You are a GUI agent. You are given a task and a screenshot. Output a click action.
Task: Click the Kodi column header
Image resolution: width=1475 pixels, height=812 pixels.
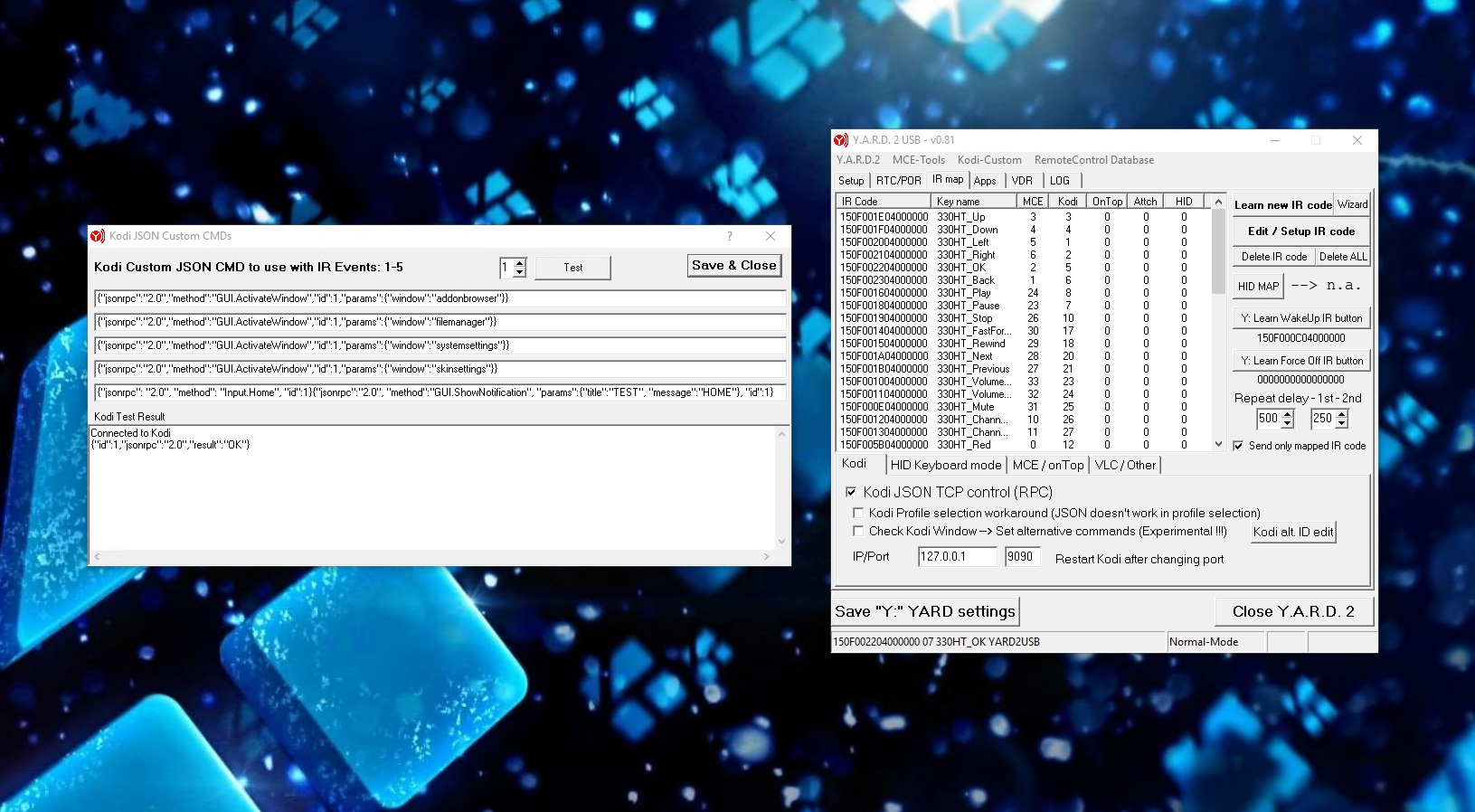1068,202
